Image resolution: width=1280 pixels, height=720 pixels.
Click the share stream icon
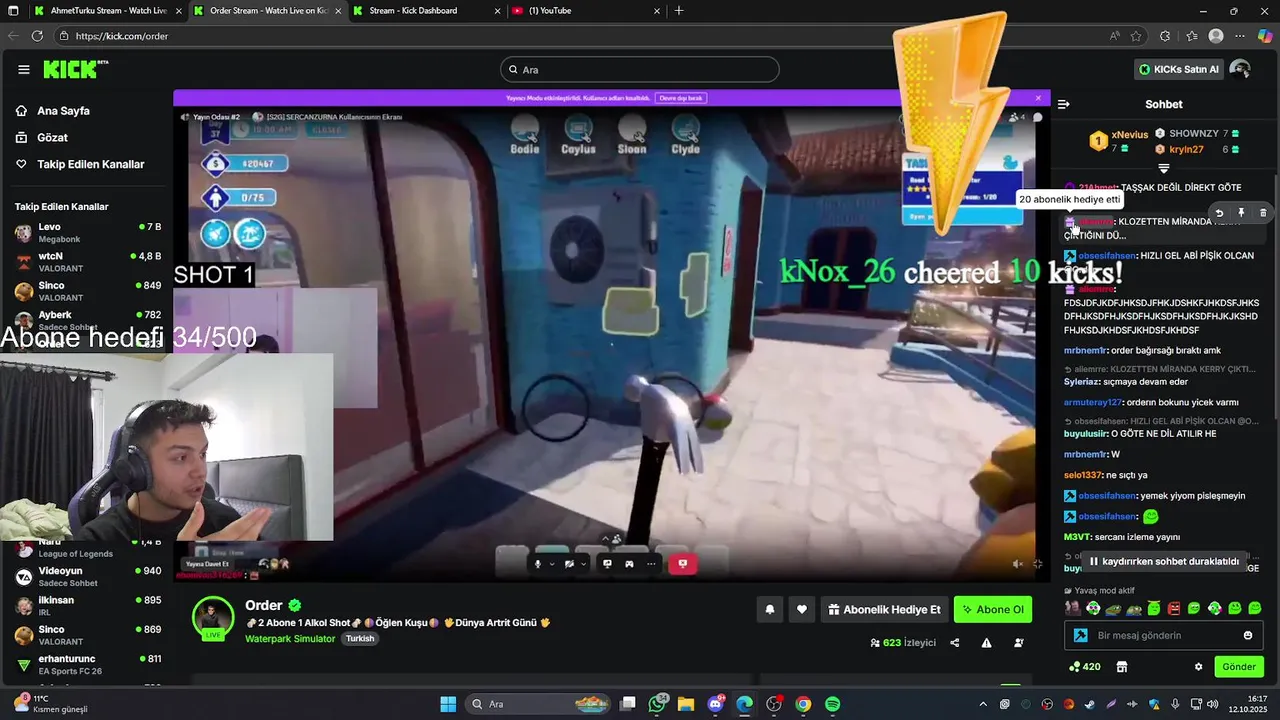955,643
